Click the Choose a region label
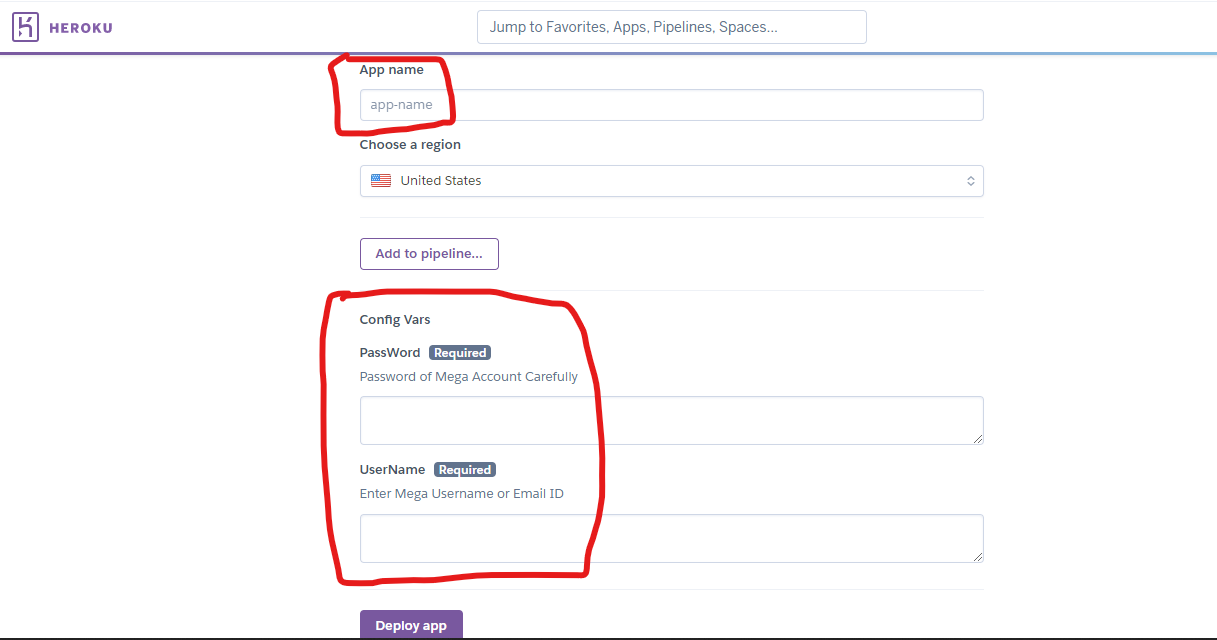The width and height of the screenshot is (1217, 640). click(x=410, y=145)
